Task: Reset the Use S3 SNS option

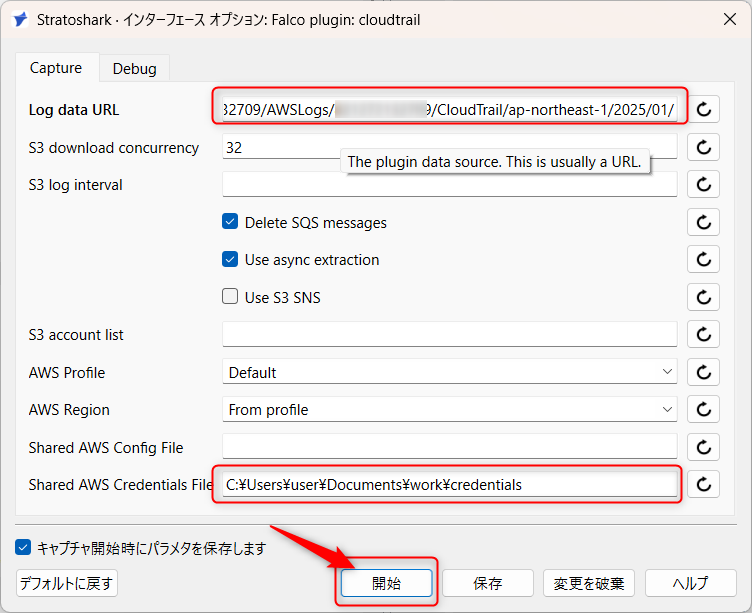Action: (703, 297)
